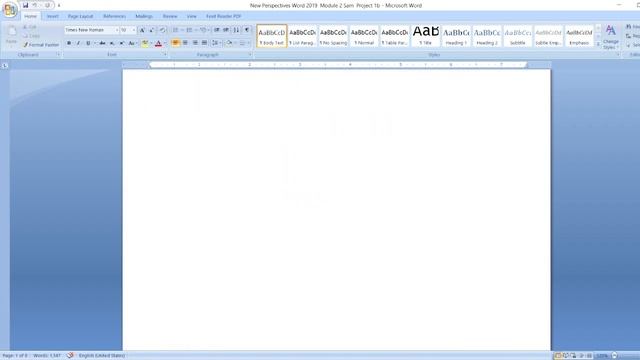Align paragraph text to the right

[195, 43]
